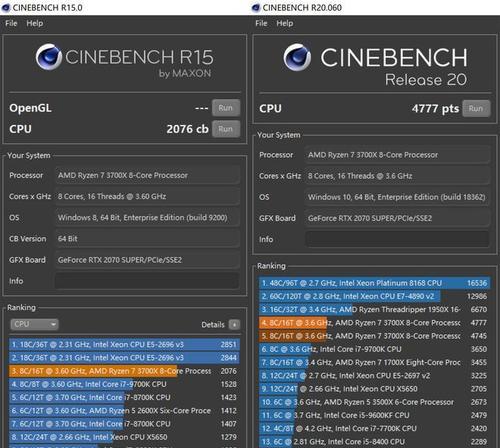Open the CPU ranking dropdown in R15
The height and width of the screenshot is (448, 500).
34,324
